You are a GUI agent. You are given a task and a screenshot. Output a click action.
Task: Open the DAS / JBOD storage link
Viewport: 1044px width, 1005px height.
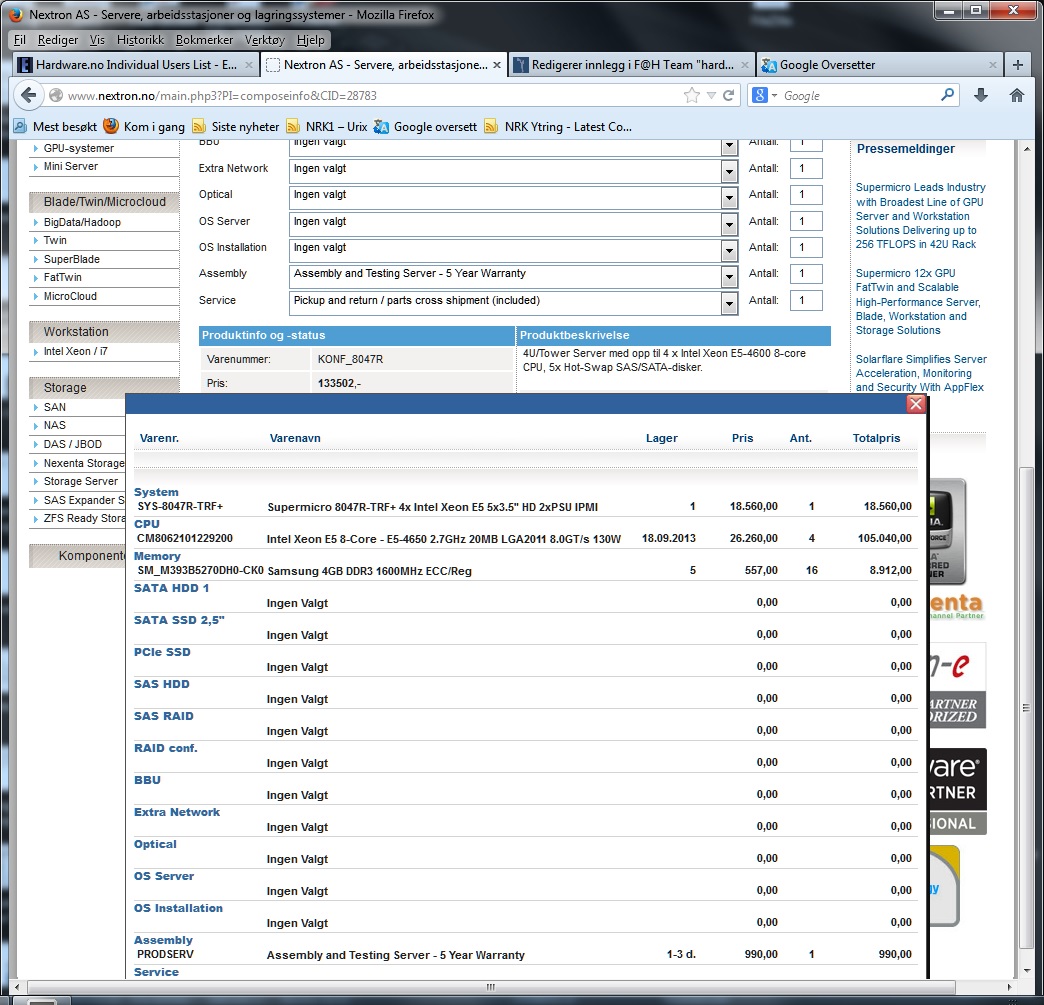pyautogui.click(x=73, y=444)
